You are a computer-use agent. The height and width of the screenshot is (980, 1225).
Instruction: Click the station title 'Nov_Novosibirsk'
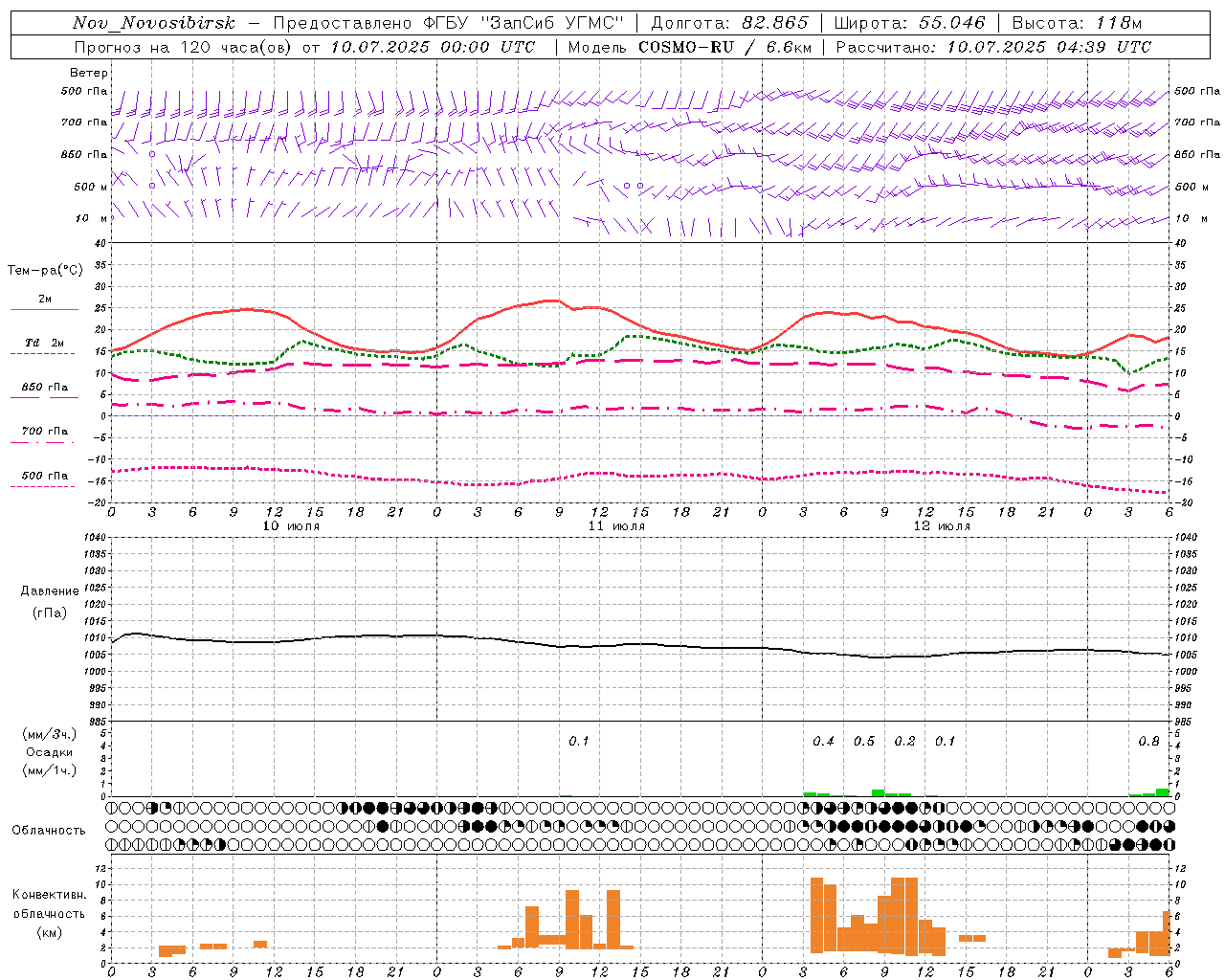[154, 23]
